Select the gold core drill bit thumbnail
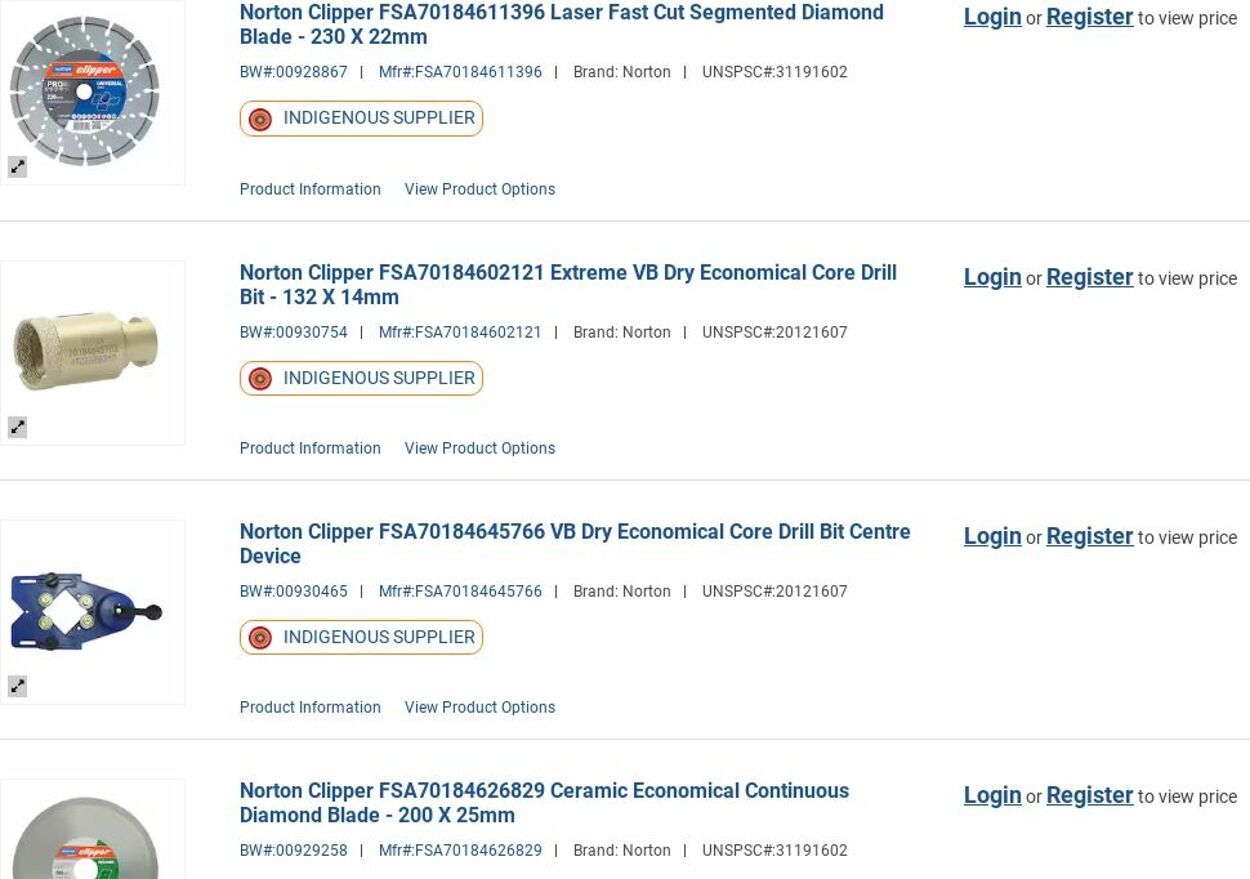1250x879 pixels. pos(86,350)
